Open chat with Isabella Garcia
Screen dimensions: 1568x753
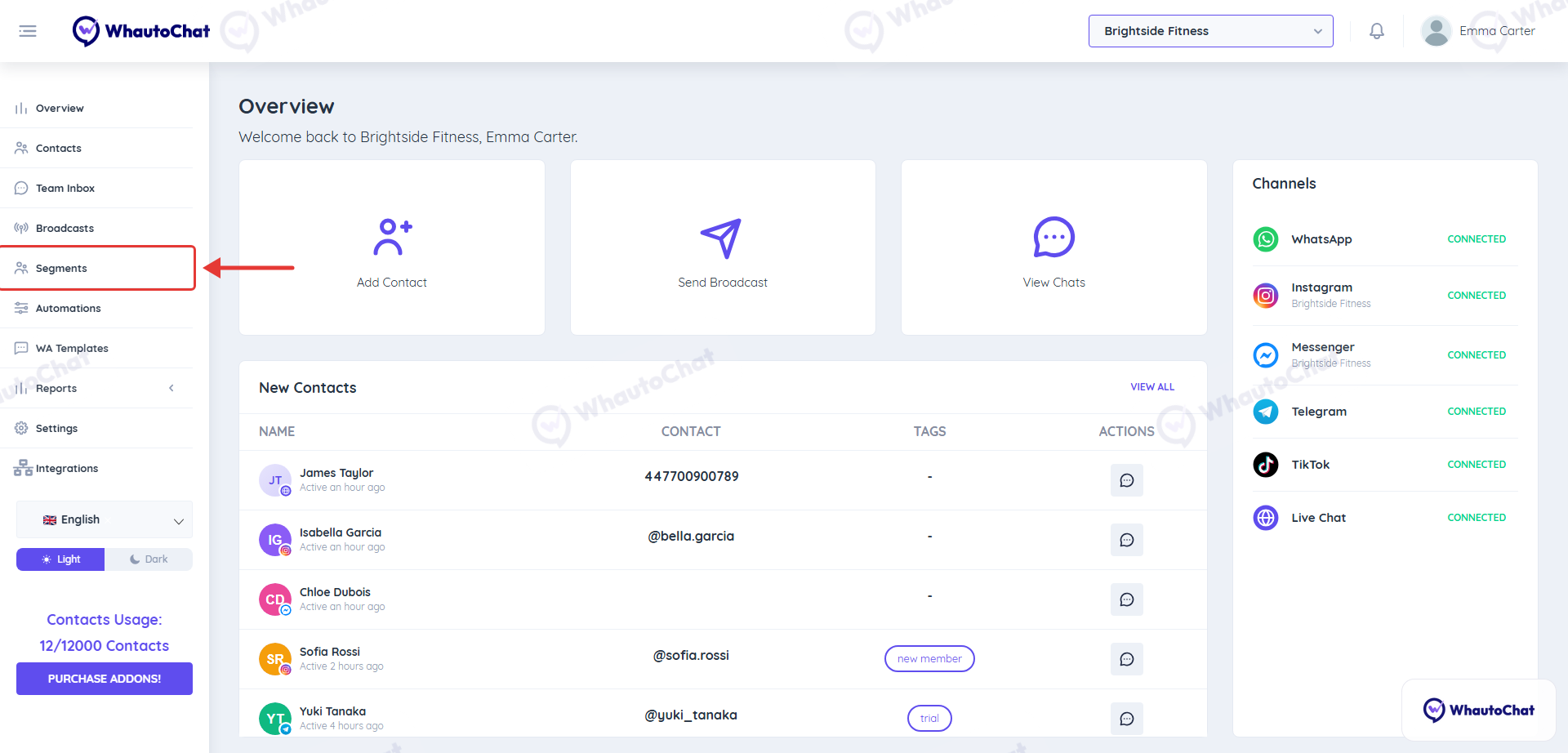pos(1126,540)
